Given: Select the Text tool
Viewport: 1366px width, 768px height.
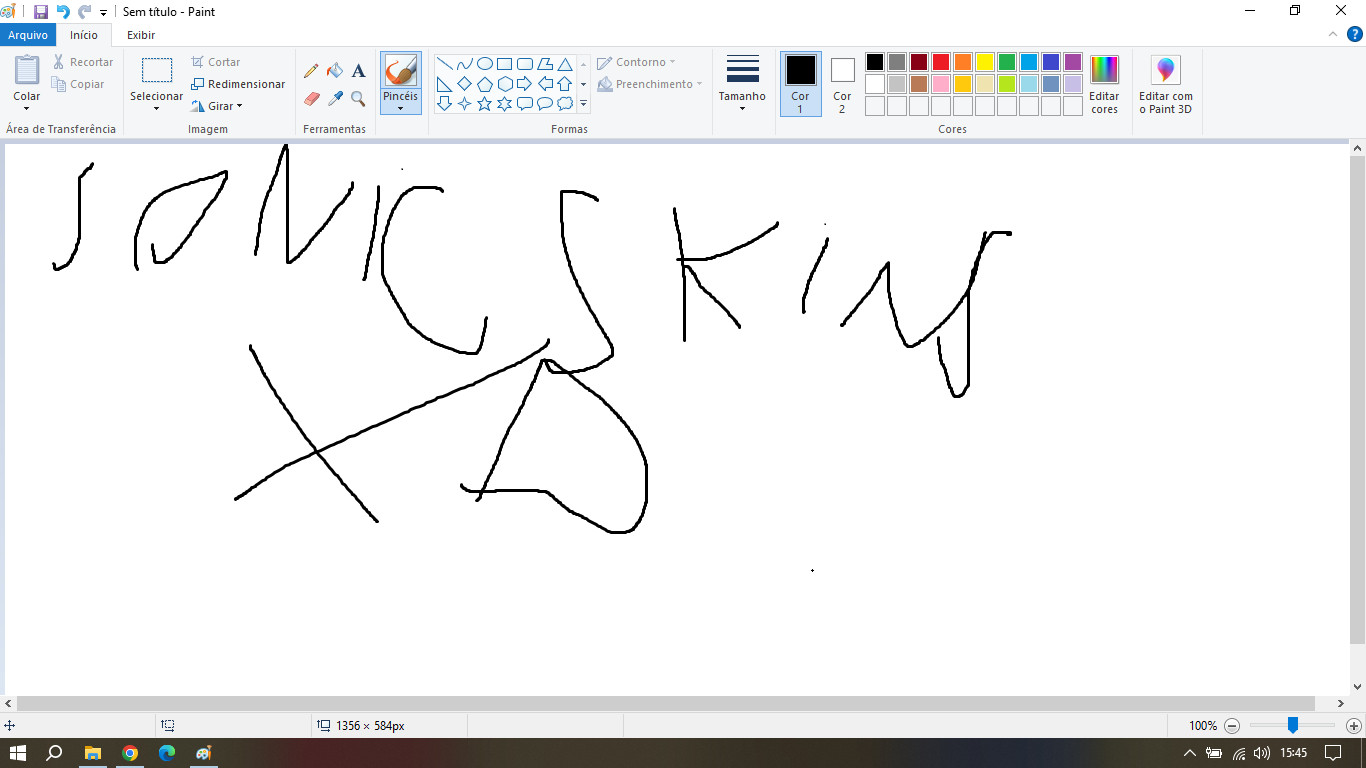Looking at the screenshot, I should 359,71.
